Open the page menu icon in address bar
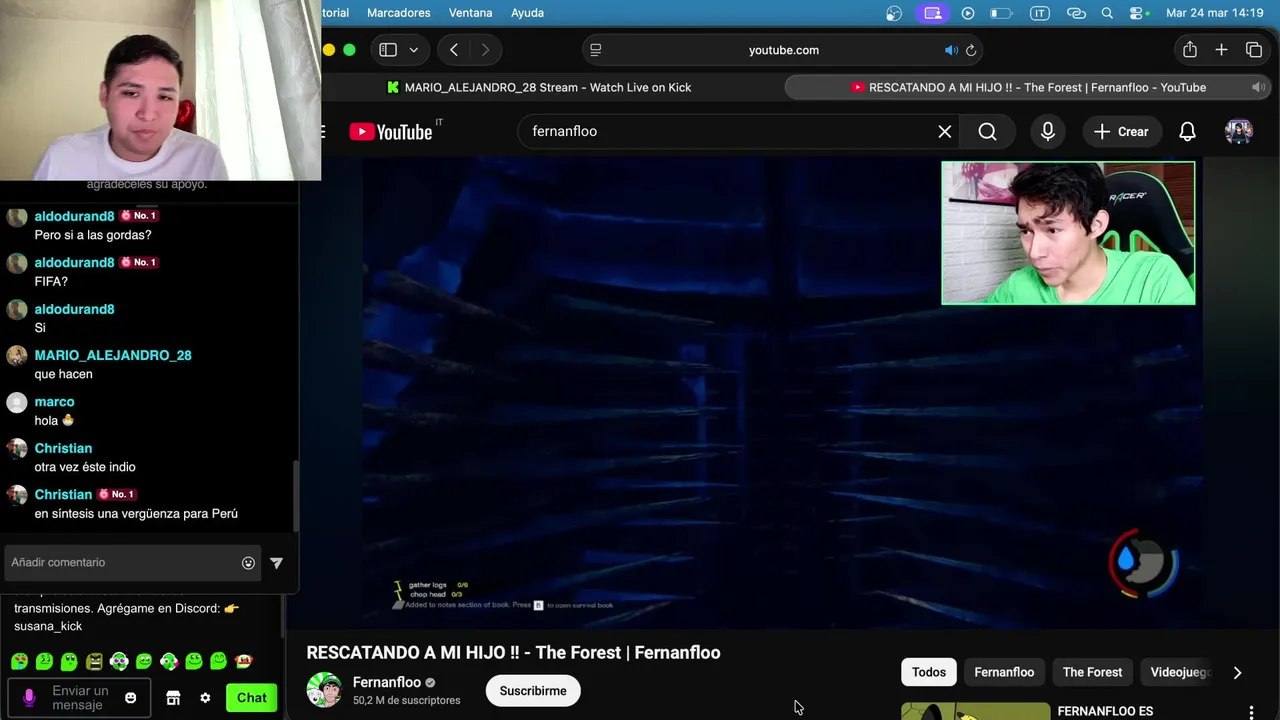Screen dimensions: 1280x720 (596, 50)
